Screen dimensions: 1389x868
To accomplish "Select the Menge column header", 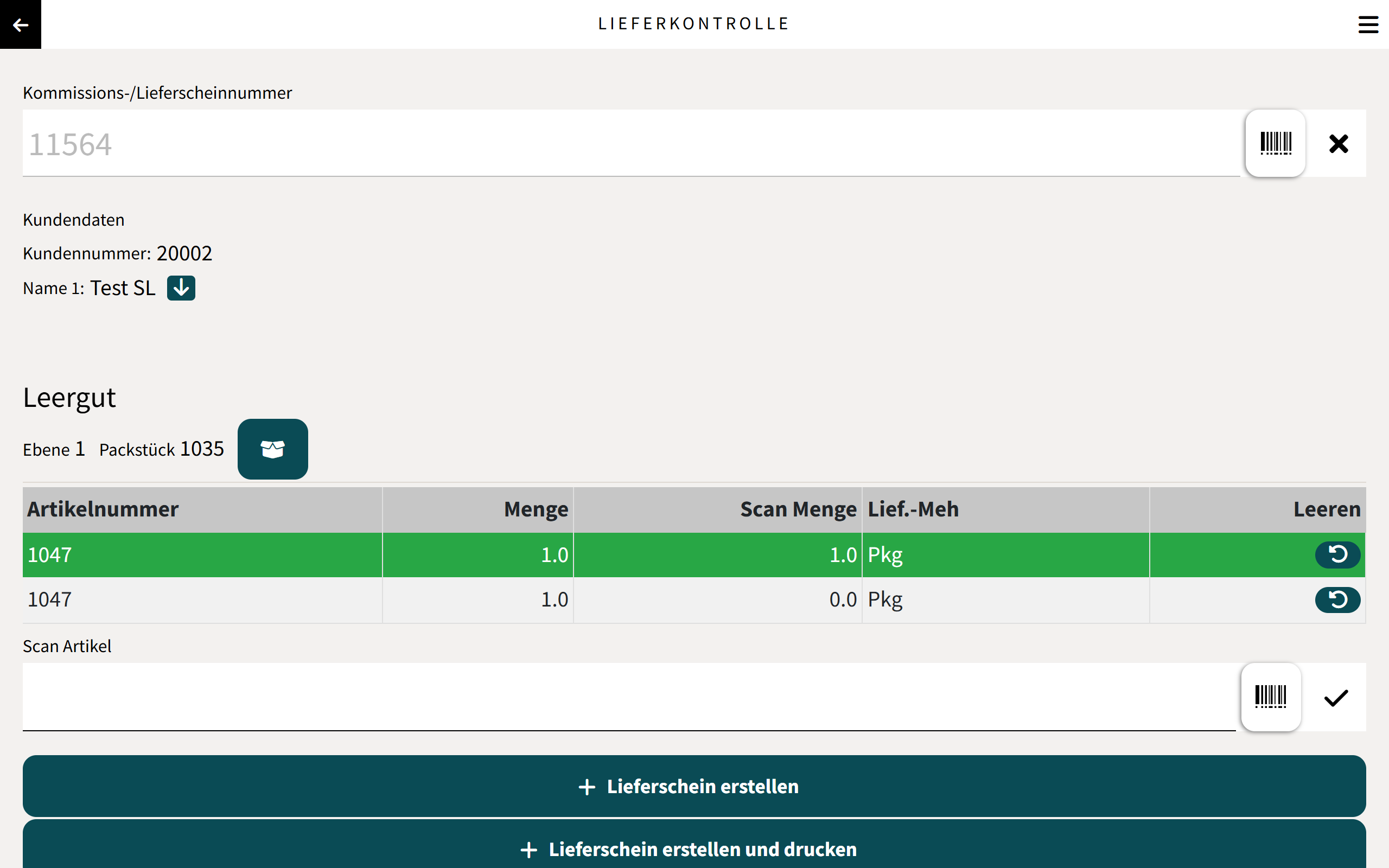I will coord(478,510).
